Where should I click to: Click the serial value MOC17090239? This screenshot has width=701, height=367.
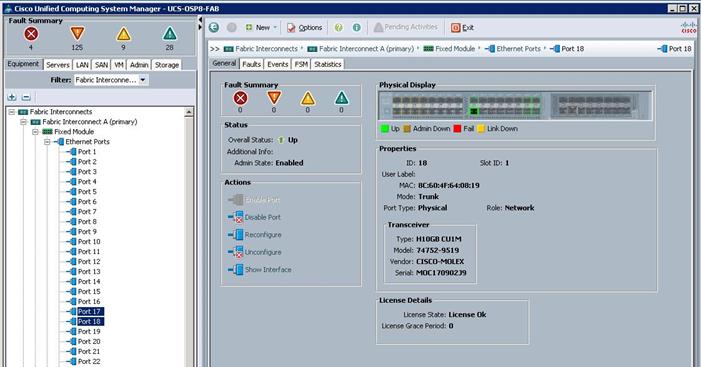(441, 273)
